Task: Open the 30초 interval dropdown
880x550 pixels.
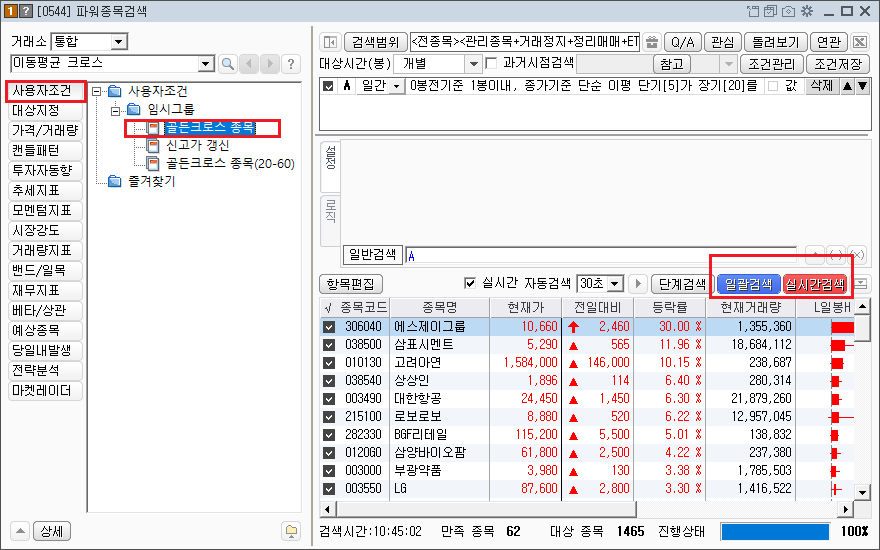Action: [615, 283]
